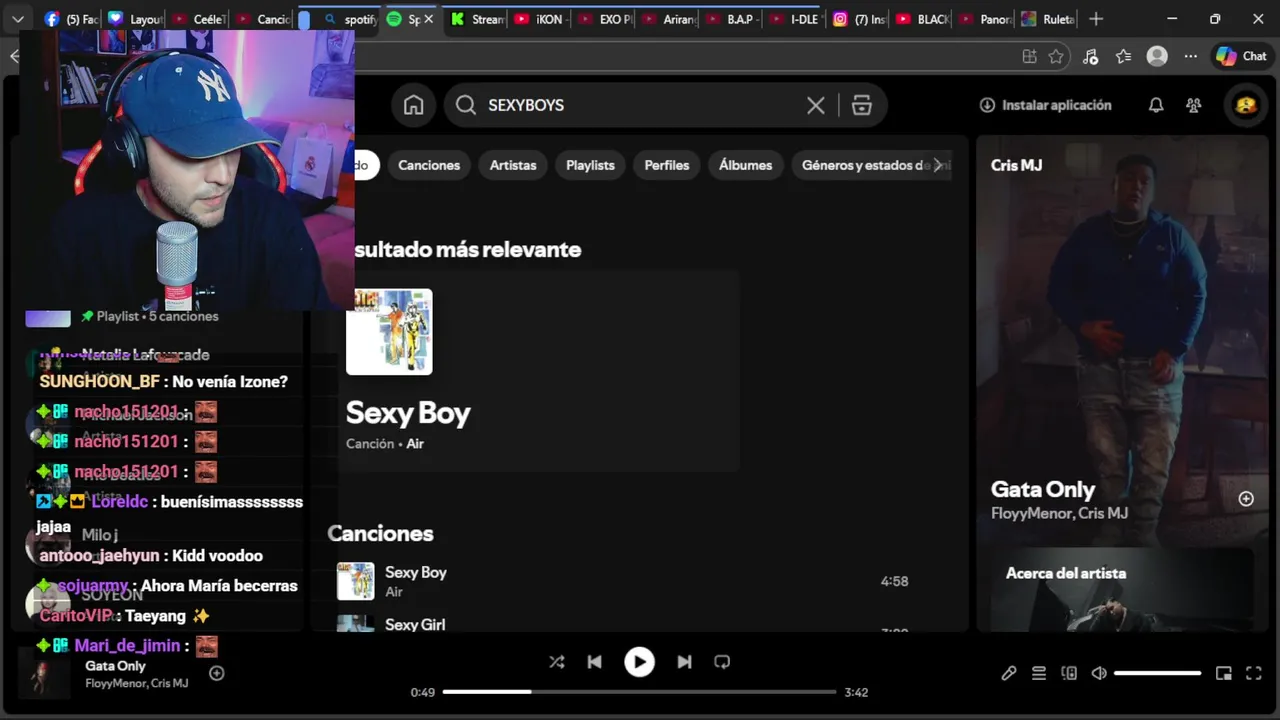
Task: Switch to the EXO browser tab
Action: (605, 19)
